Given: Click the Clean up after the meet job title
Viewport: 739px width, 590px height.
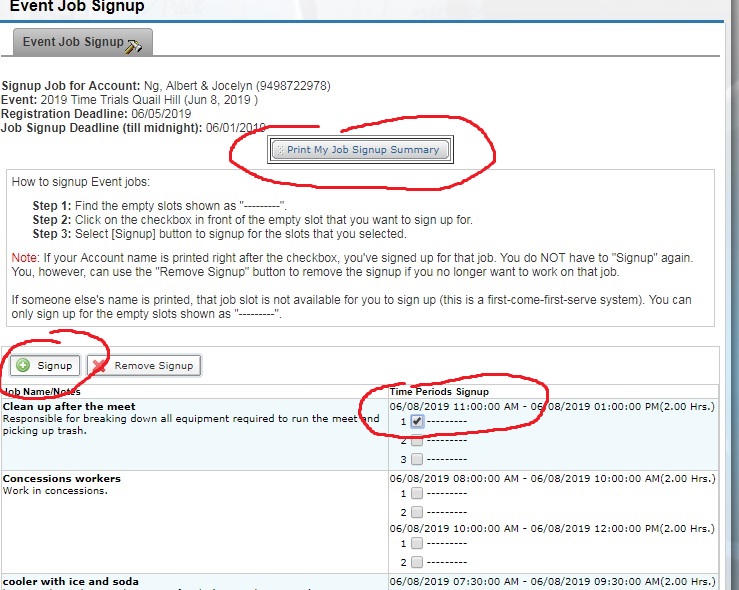Looking at the screenshot, I should coord(66,407).
